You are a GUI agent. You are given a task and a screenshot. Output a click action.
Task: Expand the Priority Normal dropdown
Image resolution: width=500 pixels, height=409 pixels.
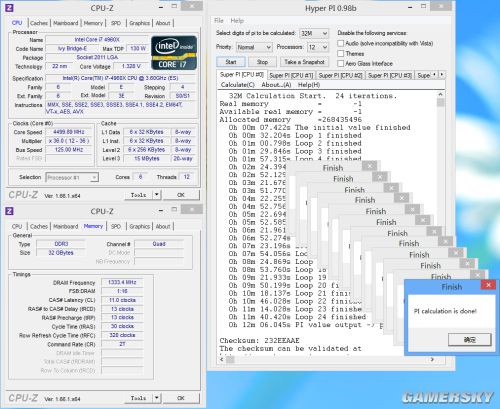[254, 47]
